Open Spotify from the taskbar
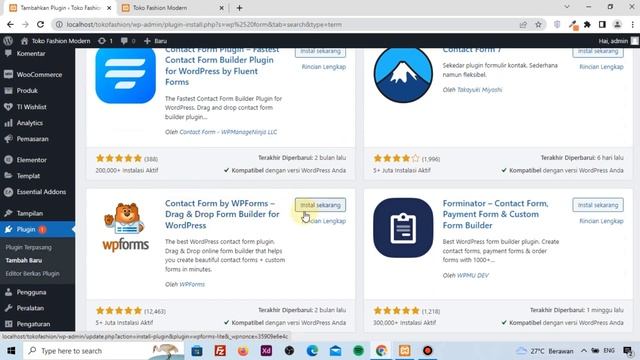640x360 pixels. (358, 351)
